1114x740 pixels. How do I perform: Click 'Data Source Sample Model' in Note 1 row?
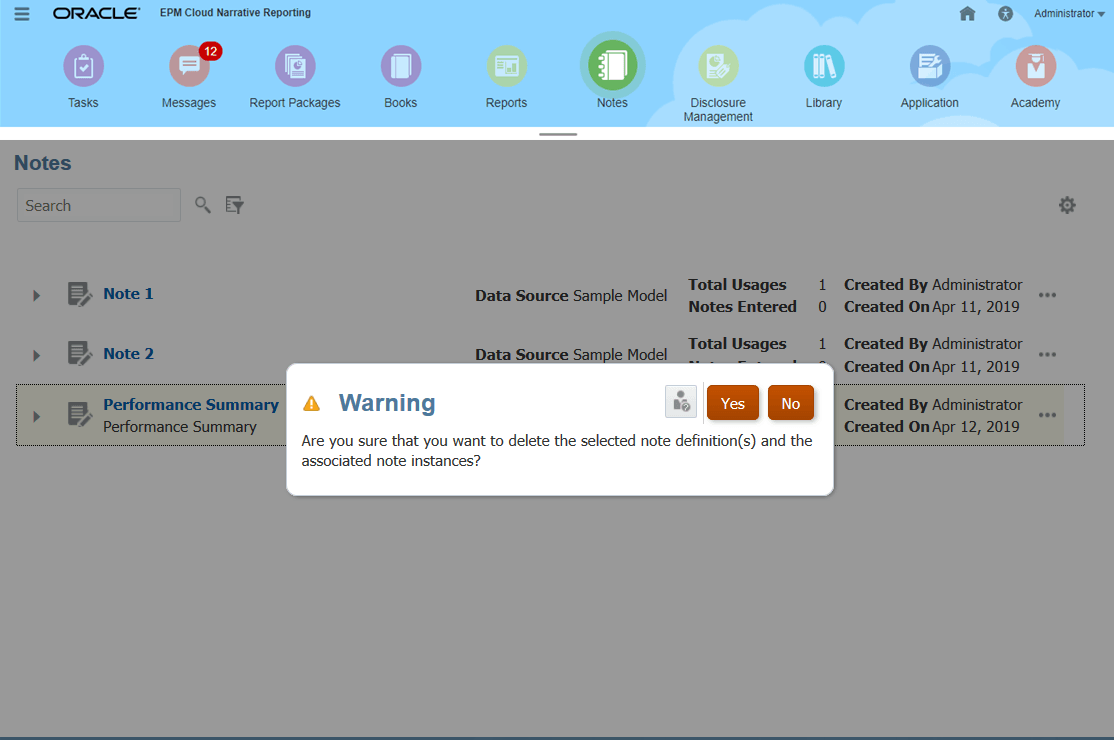pyautogui.click(x=571, y=295)
